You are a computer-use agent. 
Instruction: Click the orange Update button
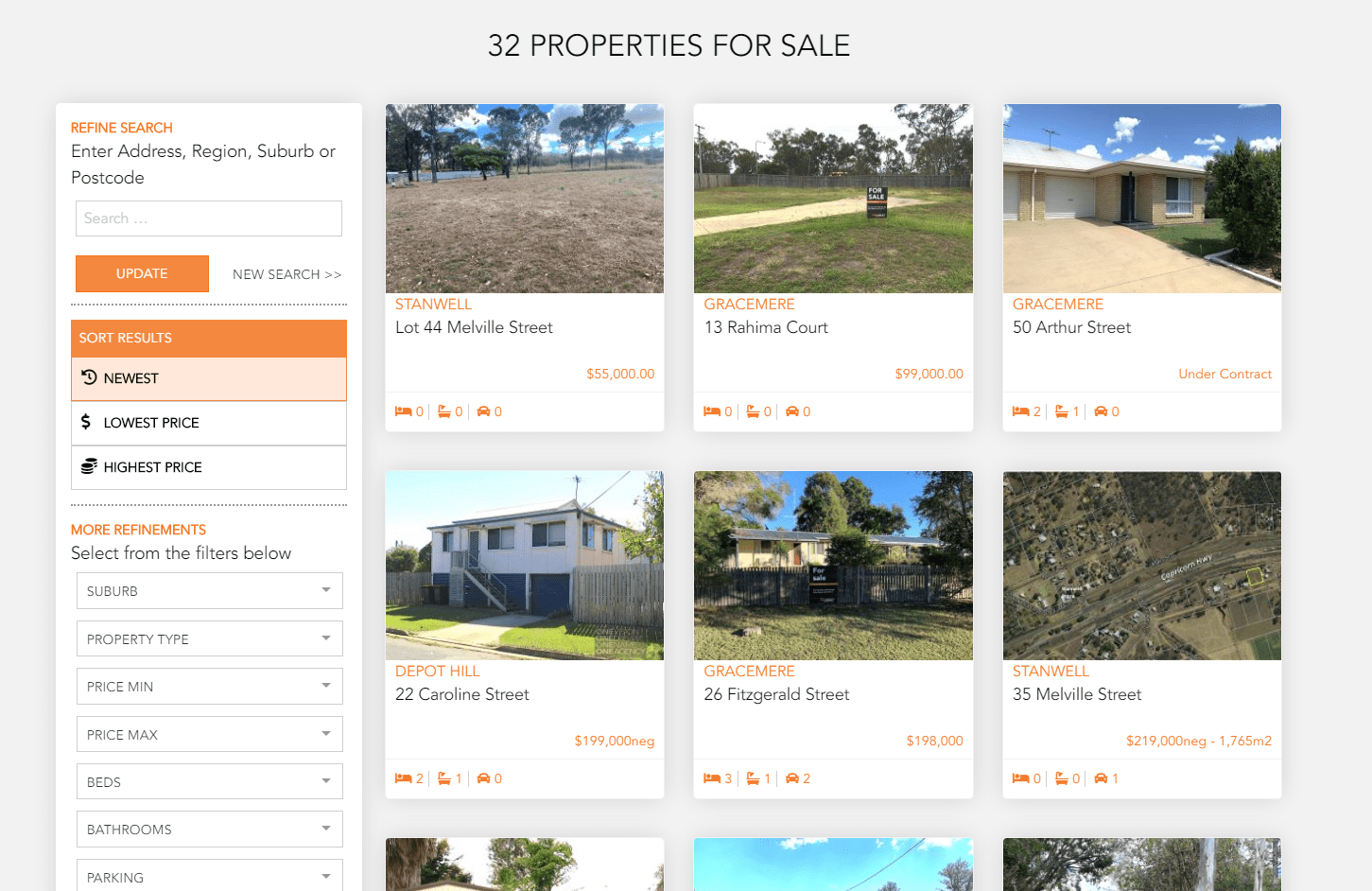click(142, 273)
